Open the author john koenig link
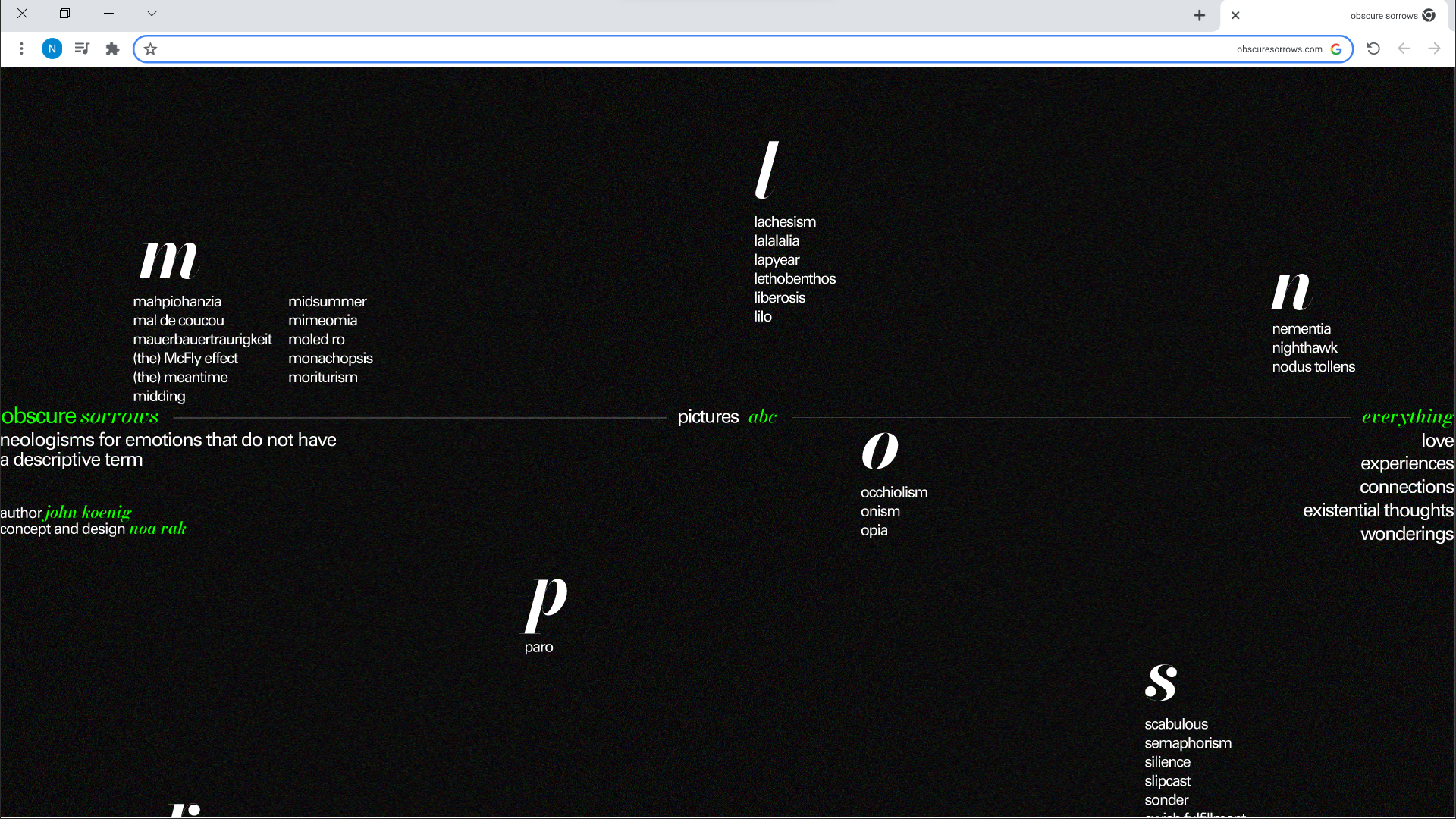 pyautogui.click(x=88, y=513)
